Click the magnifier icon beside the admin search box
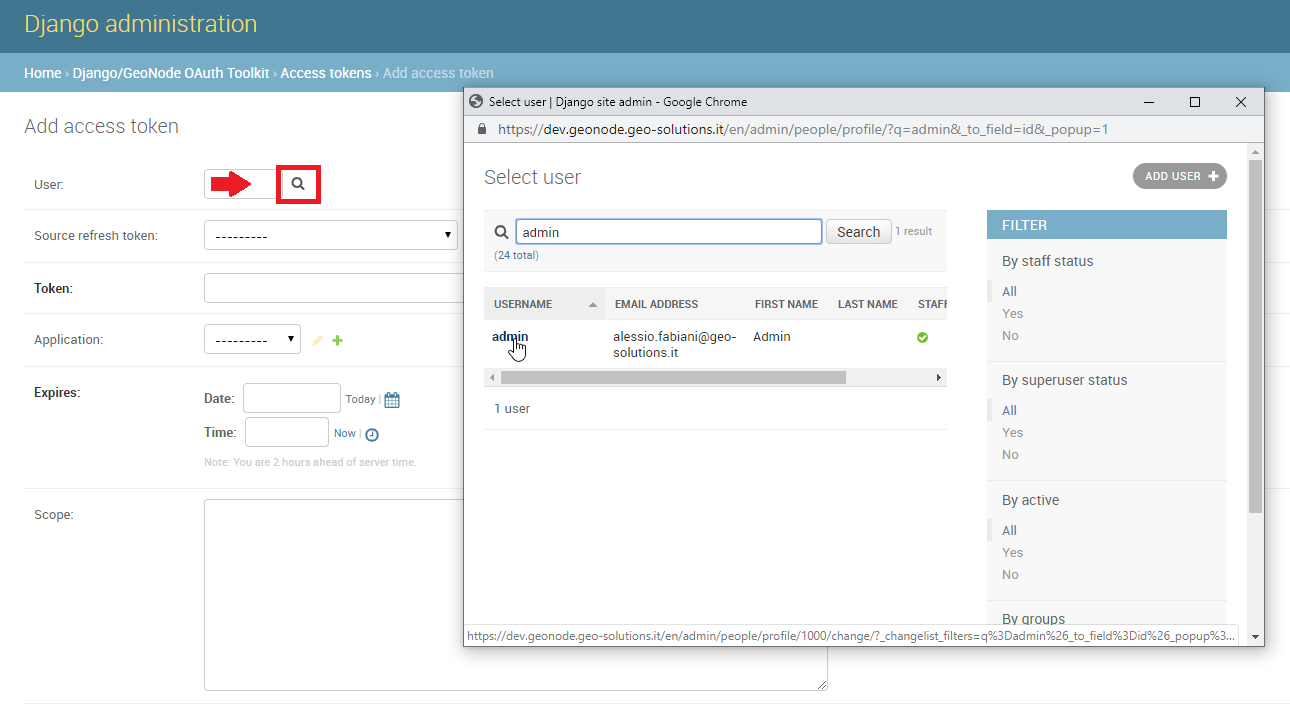The image size is (1290, 718). (502, 232)
